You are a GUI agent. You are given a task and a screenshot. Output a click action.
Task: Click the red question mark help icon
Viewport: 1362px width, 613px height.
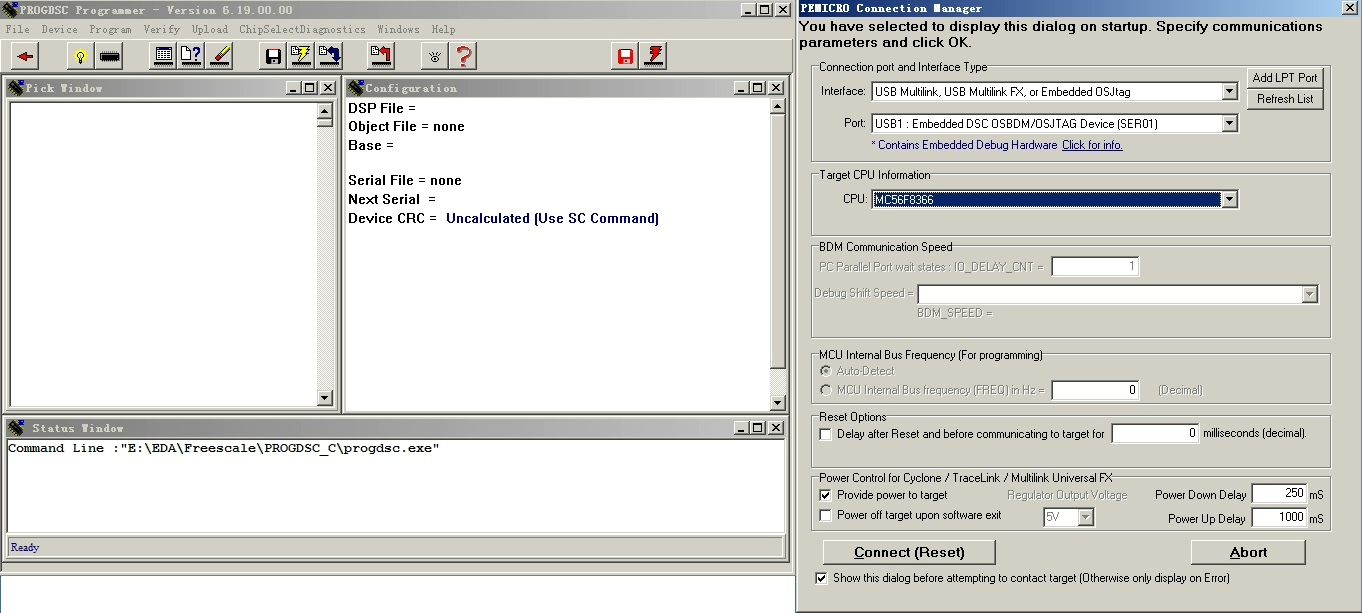(462, 56)
